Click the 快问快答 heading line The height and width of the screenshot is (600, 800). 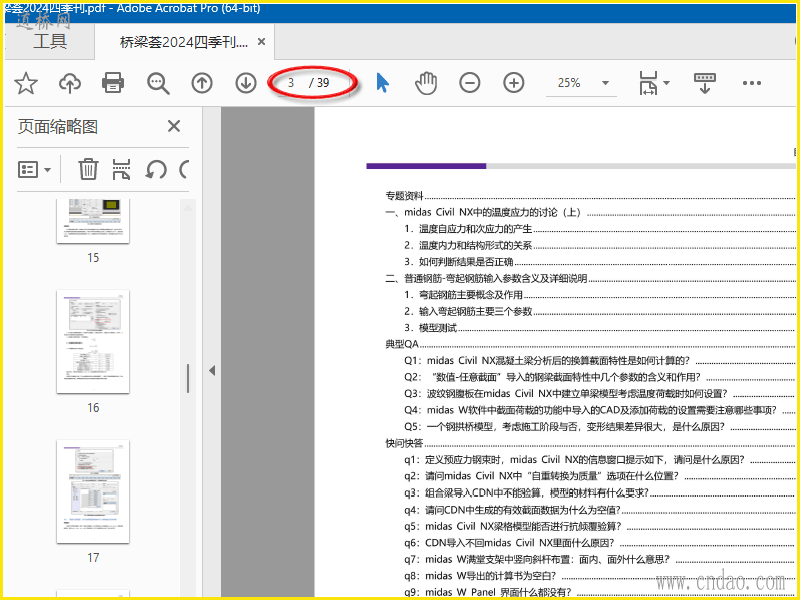405,443
